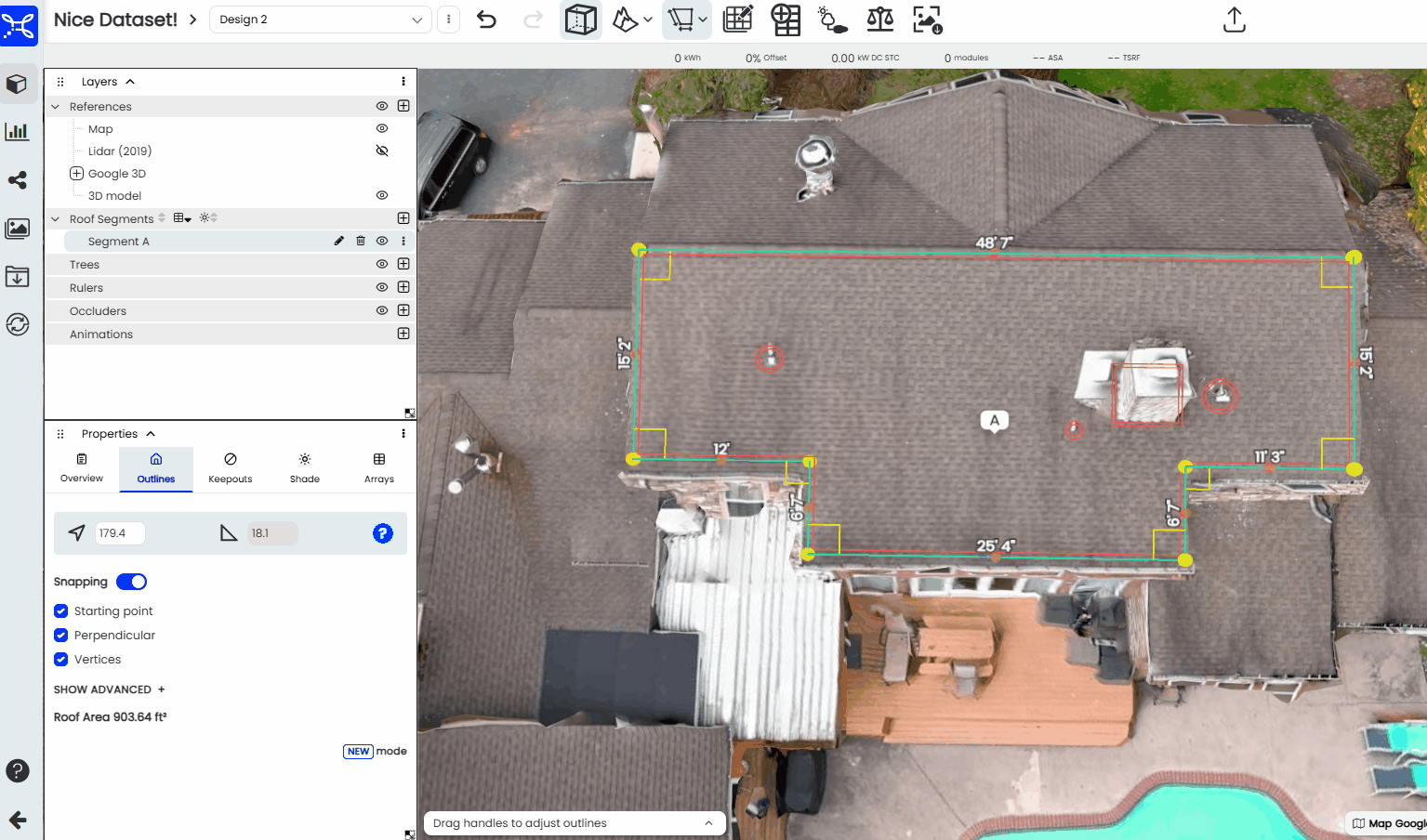This screenshot has width=1427, height=840.
Task: Open the balance scales comparison tool
Action: (x=879, y=20)
